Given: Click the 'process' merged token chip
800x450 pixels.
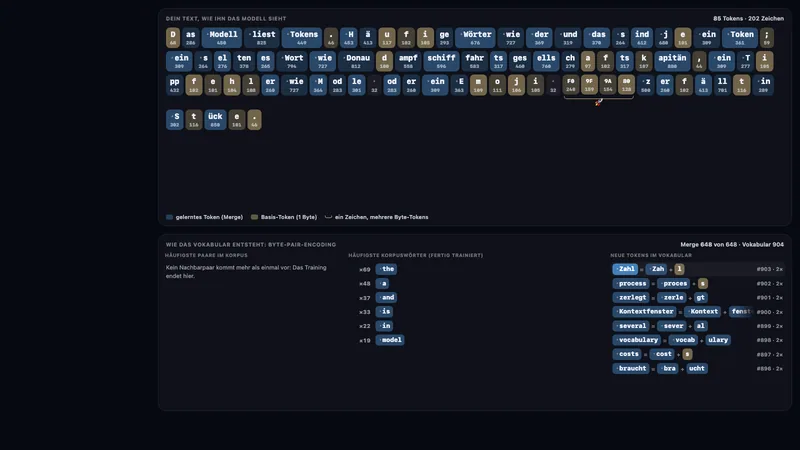Looking at the screenshot, I should [x=631, y=283].
